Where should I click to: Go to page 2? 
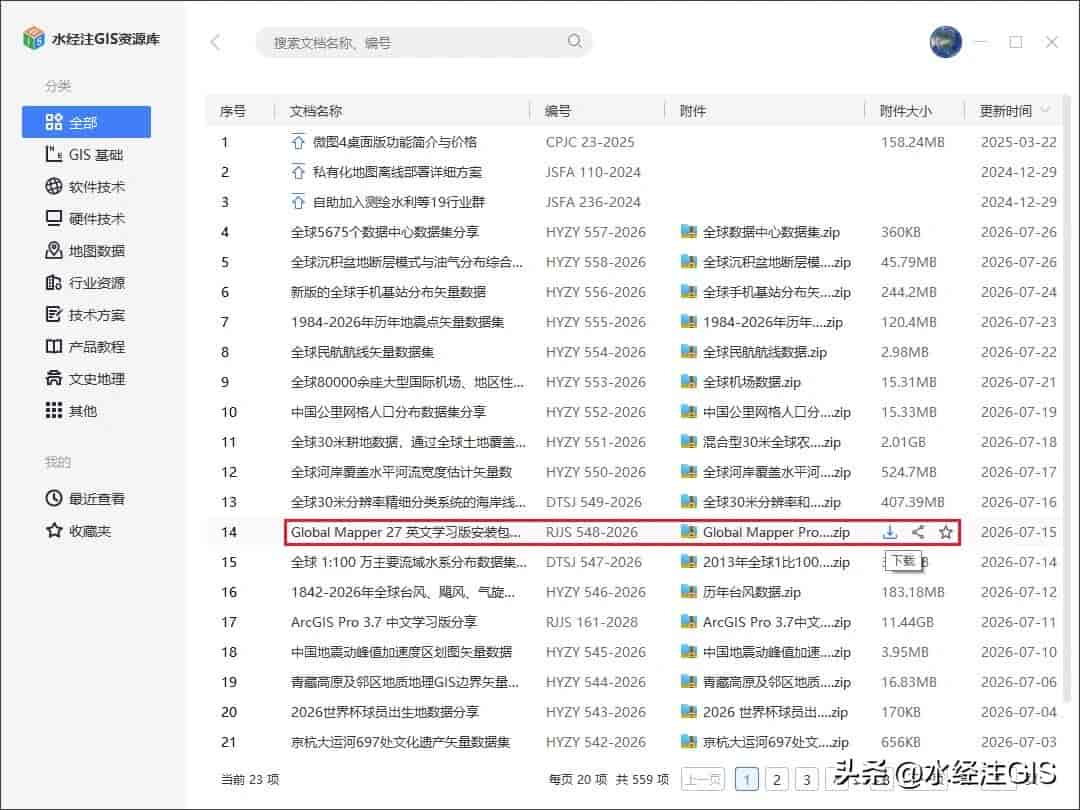tap(776, 779)
